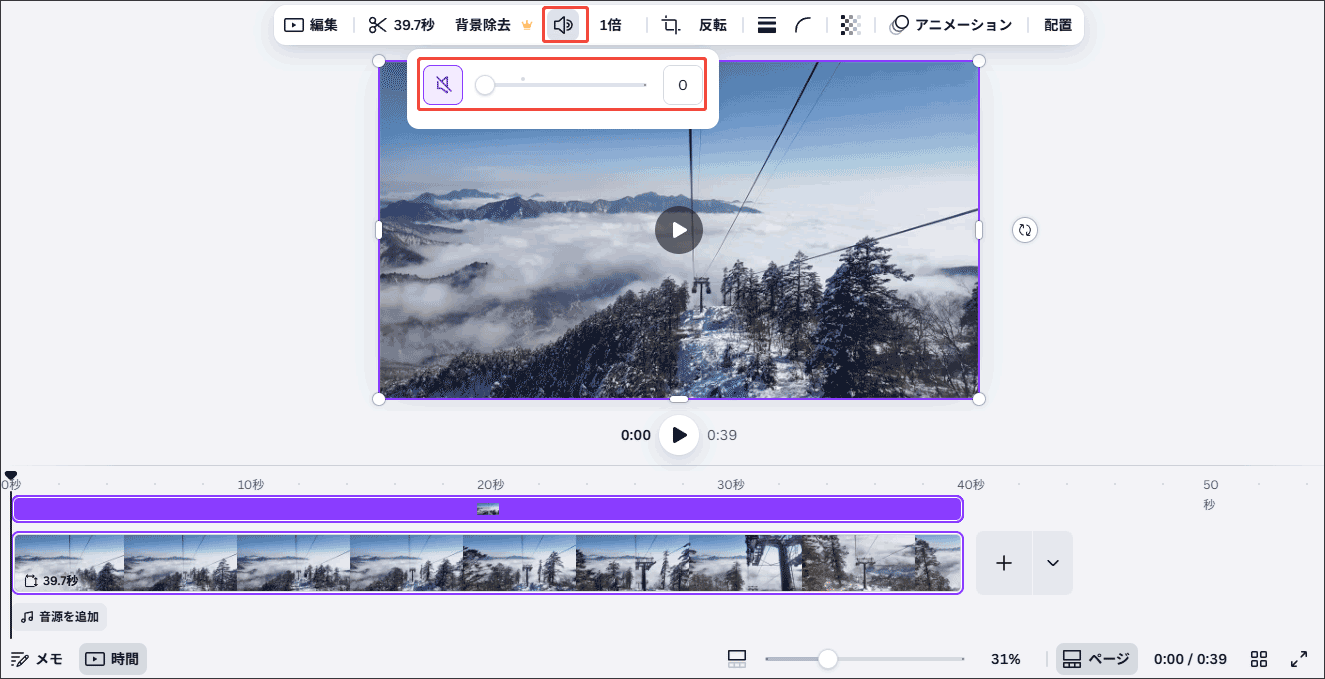This screenshot has height=679, width=1325.
Task: Select the 39.7秒 page thumbnail strip
Action: 487,564
